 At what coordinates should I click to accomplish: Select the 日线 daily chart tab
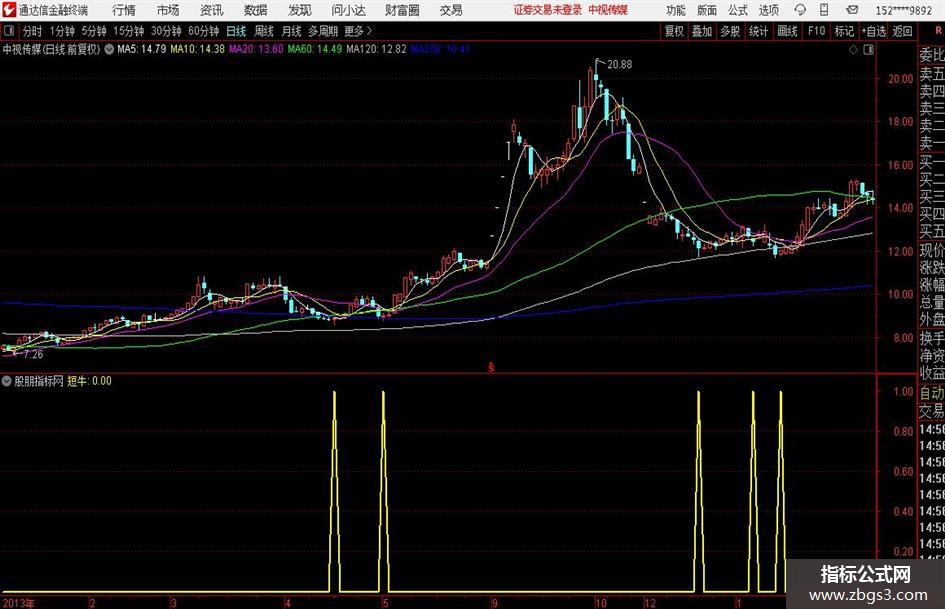[236, 31]
